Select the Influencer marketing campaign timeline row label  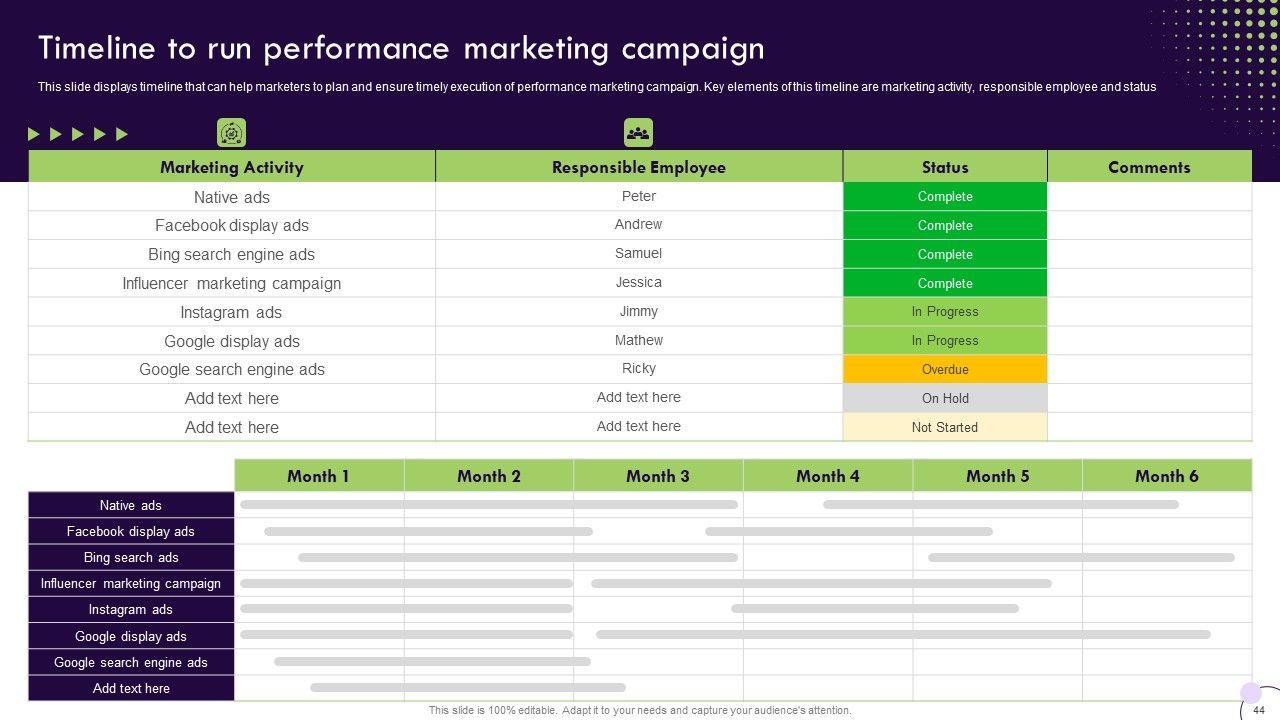click(131, 584)
